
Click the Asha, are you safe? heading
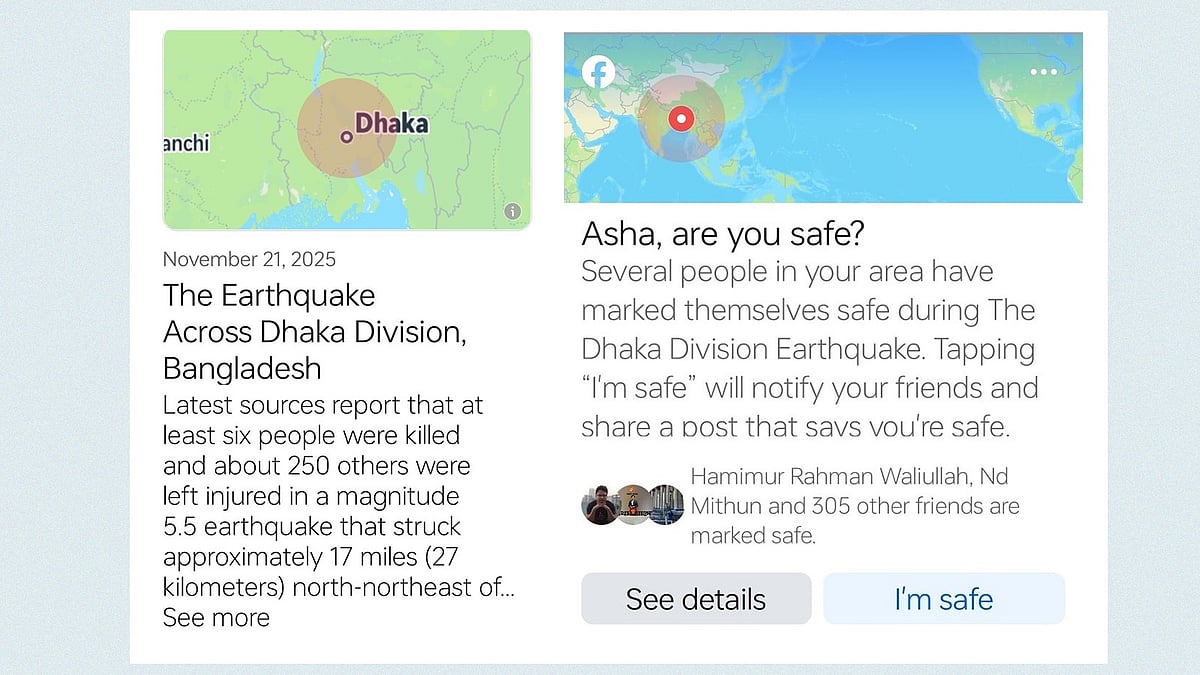coord(723,236)
